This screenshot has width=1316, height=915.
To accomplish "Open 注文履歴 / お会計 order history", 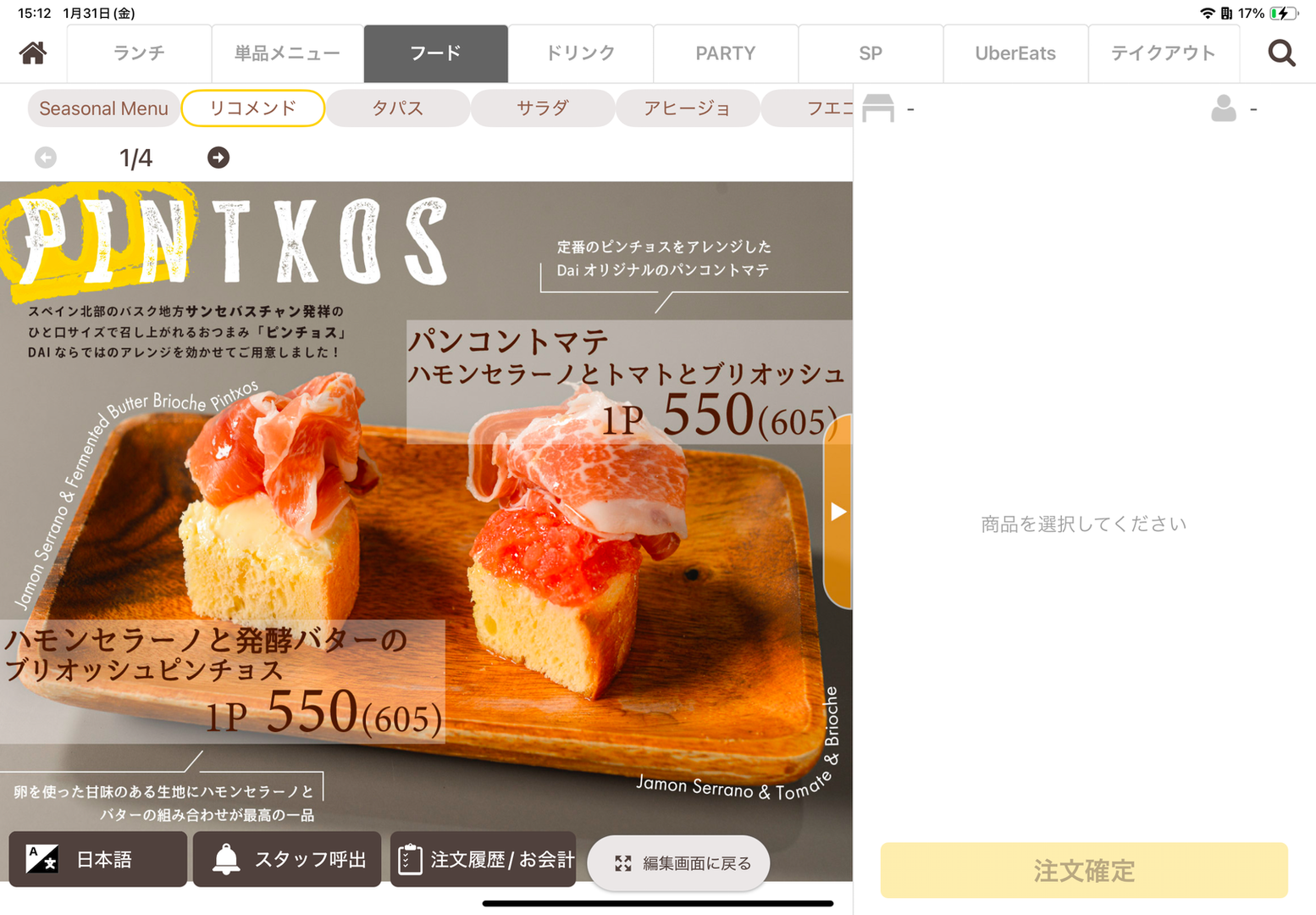I will click(x=484, y=859).
